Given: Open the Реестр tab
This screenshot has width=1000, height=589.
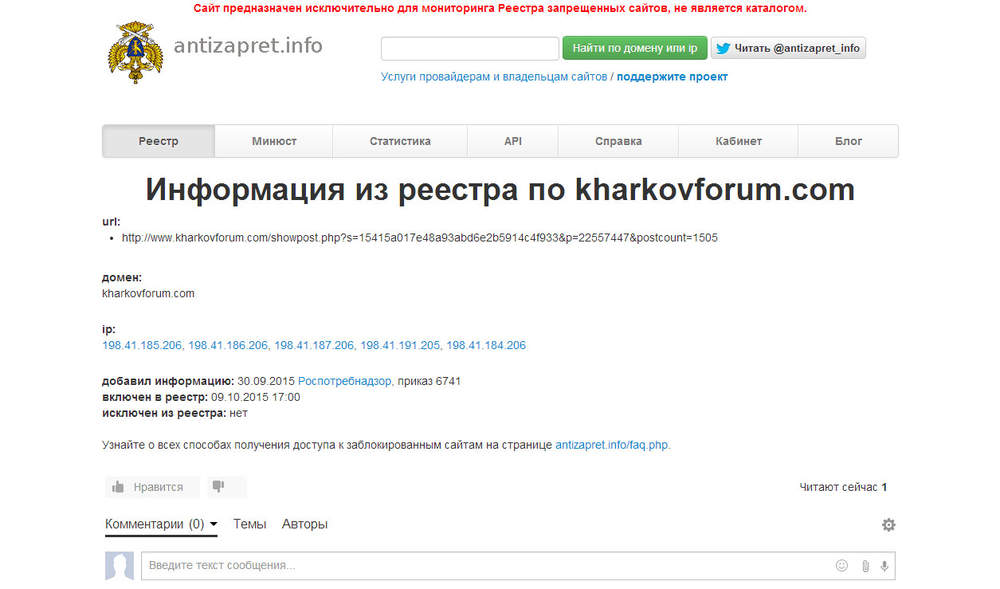Looking at the screenshot, I should [158, 141].
